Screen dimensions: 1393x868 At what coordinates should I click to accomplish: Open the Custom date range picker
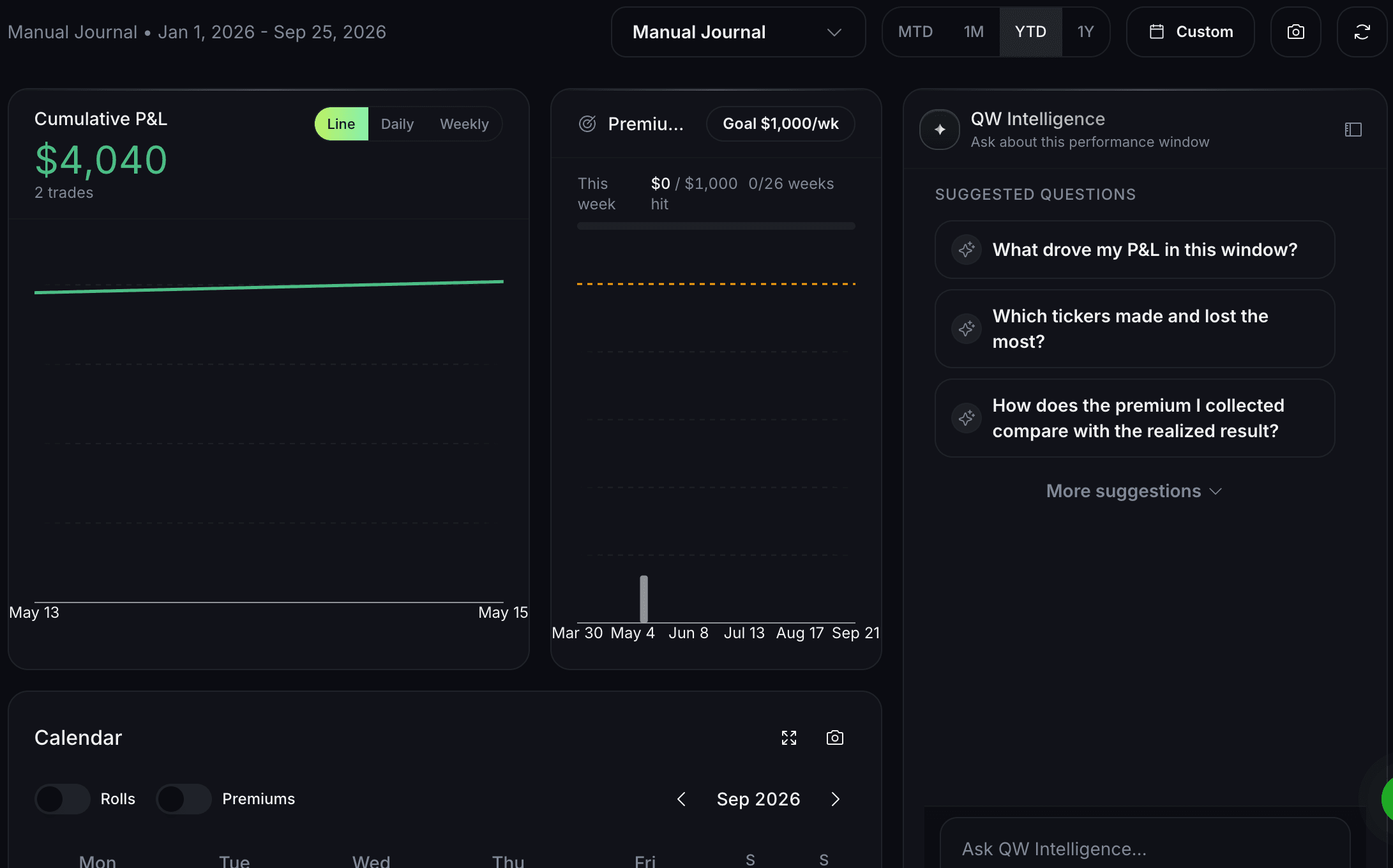pos(1190,32)
